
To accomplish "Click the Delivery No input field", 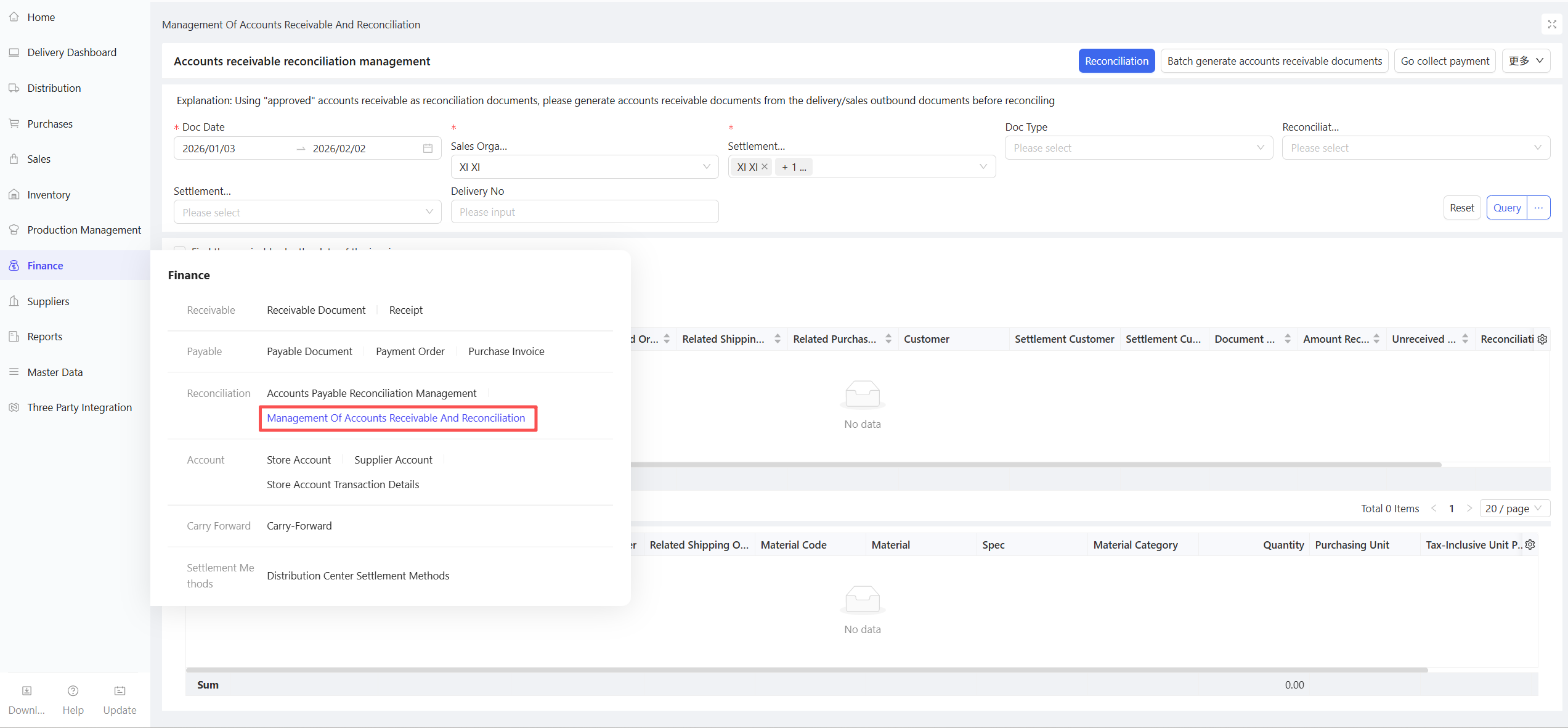I will (x=584, y=212).
